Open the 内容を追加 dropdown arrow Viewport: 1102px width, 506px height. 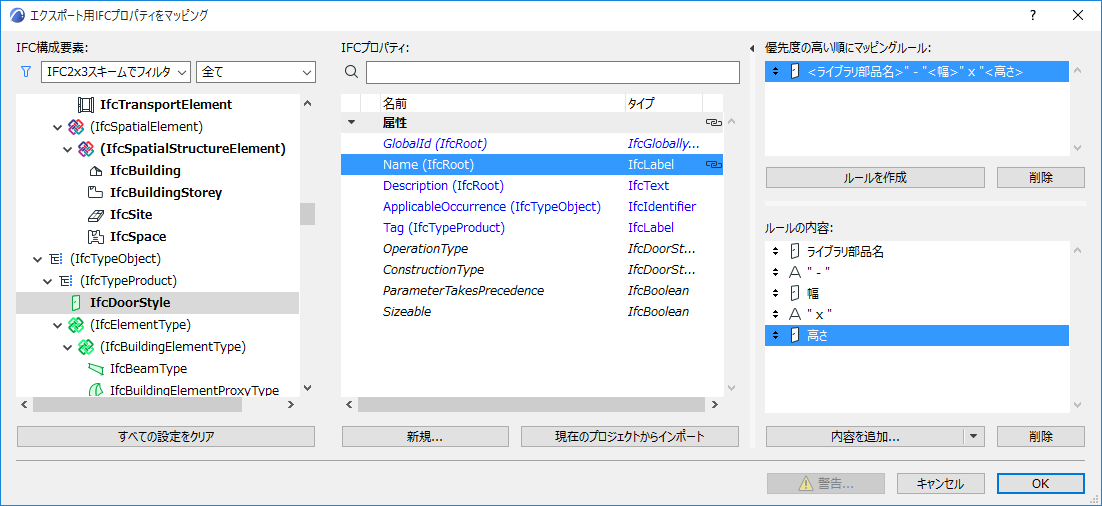click(973, 436)
